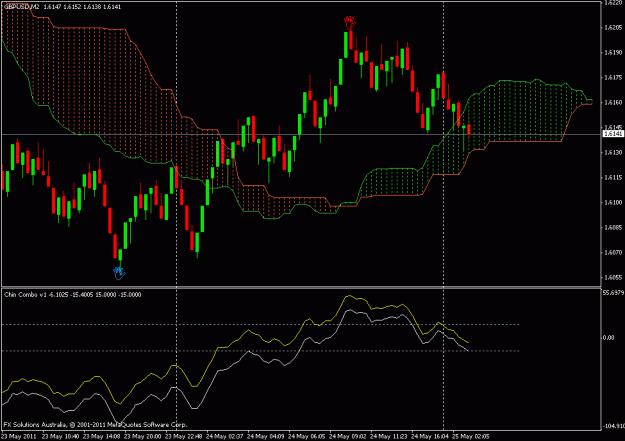This screenshot has height=441, width=625.
Task: Click the 1.6205 price scale label
Action: click(x=613, y=28)
